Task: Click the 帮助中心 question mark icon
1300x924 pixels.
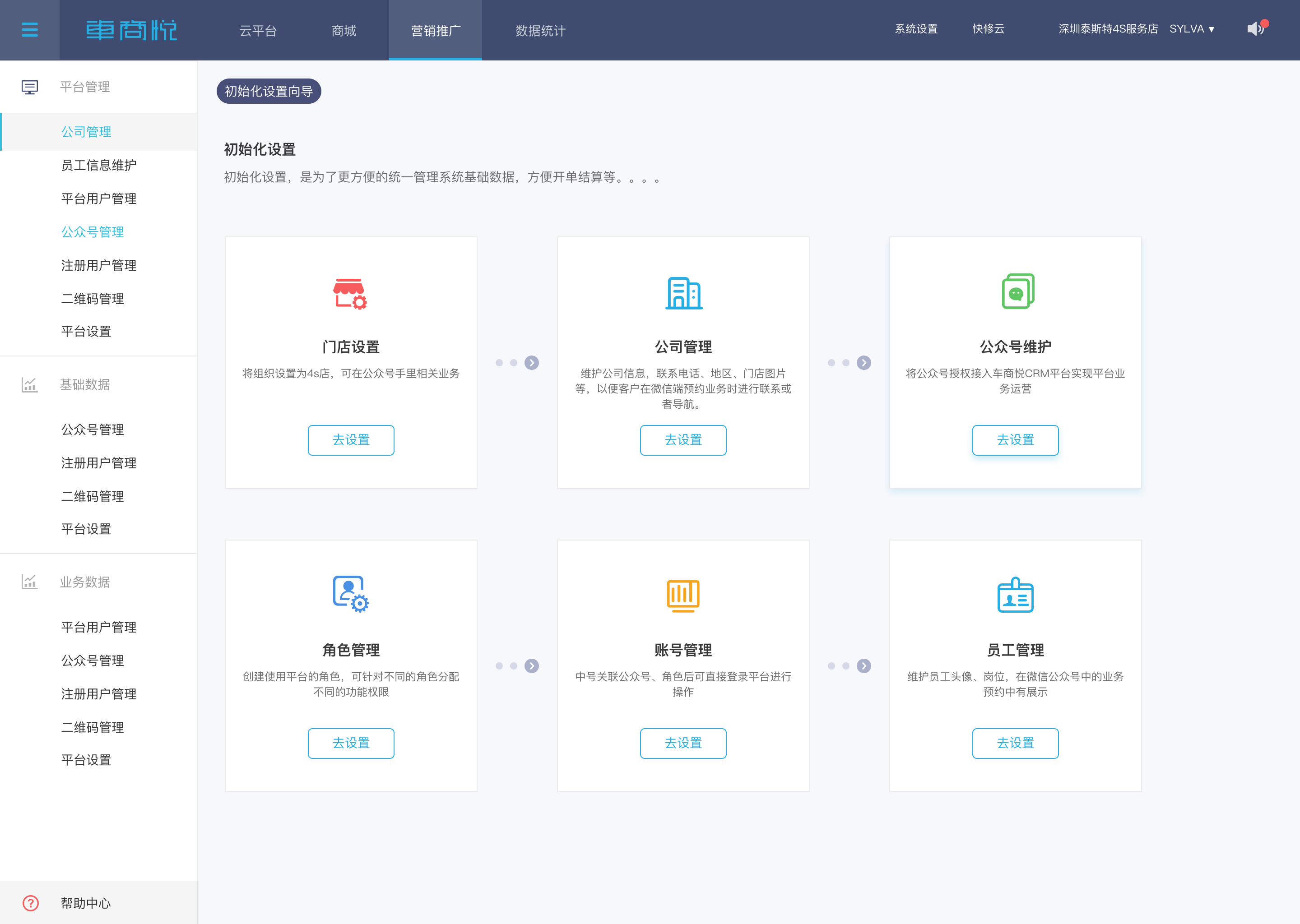Action: coord(31,903)
